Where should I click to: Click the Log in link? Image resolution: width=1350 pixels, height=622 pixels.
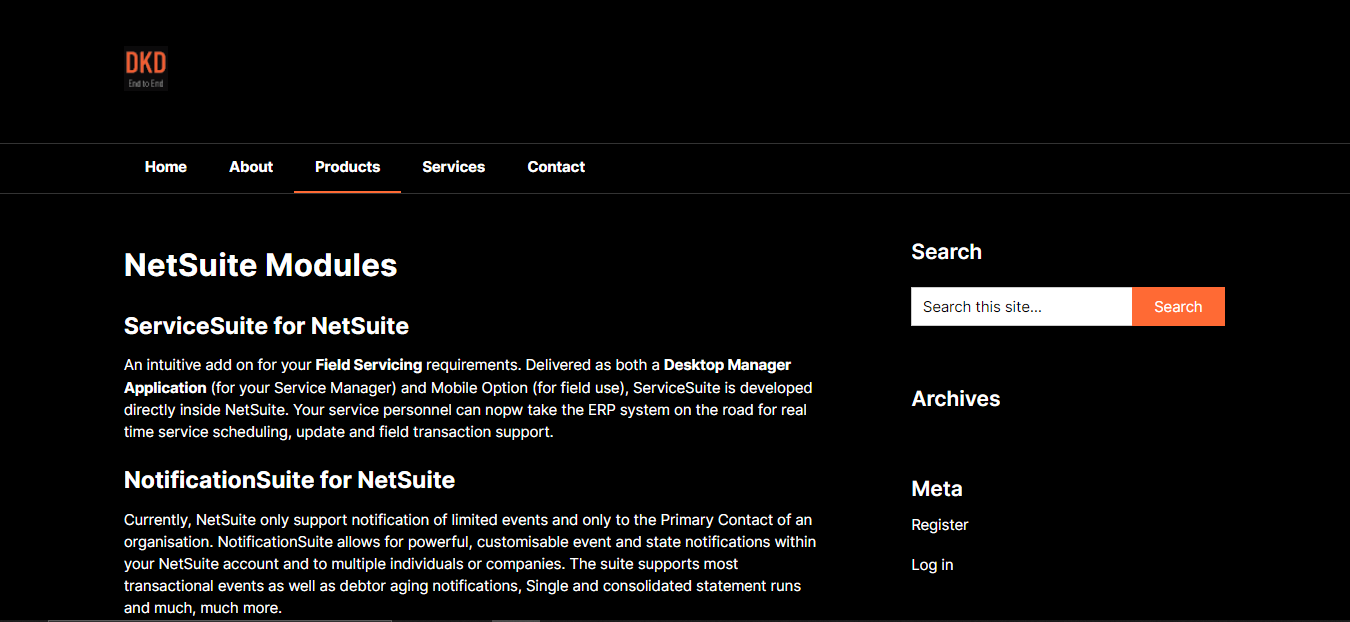(932, 565)
